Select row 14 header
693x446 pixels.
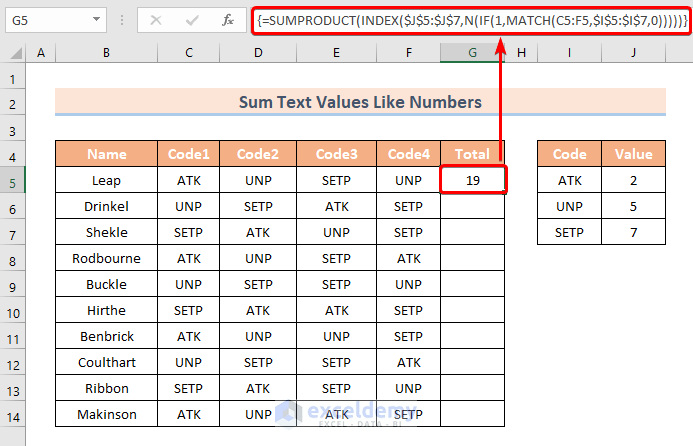[13, 414]
